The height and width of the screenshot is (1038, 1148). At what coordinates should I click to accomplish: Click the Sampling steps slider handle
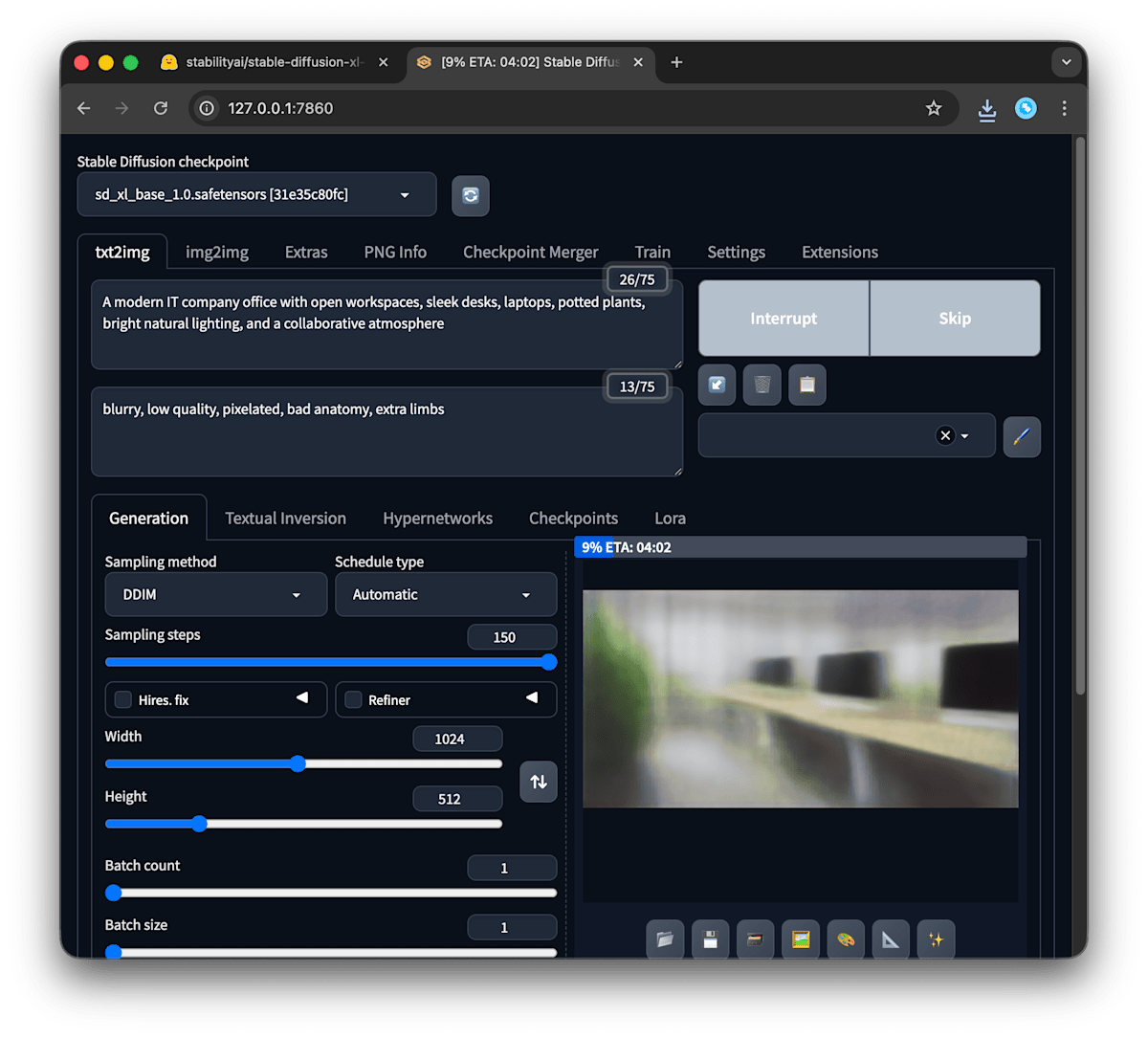548,662
